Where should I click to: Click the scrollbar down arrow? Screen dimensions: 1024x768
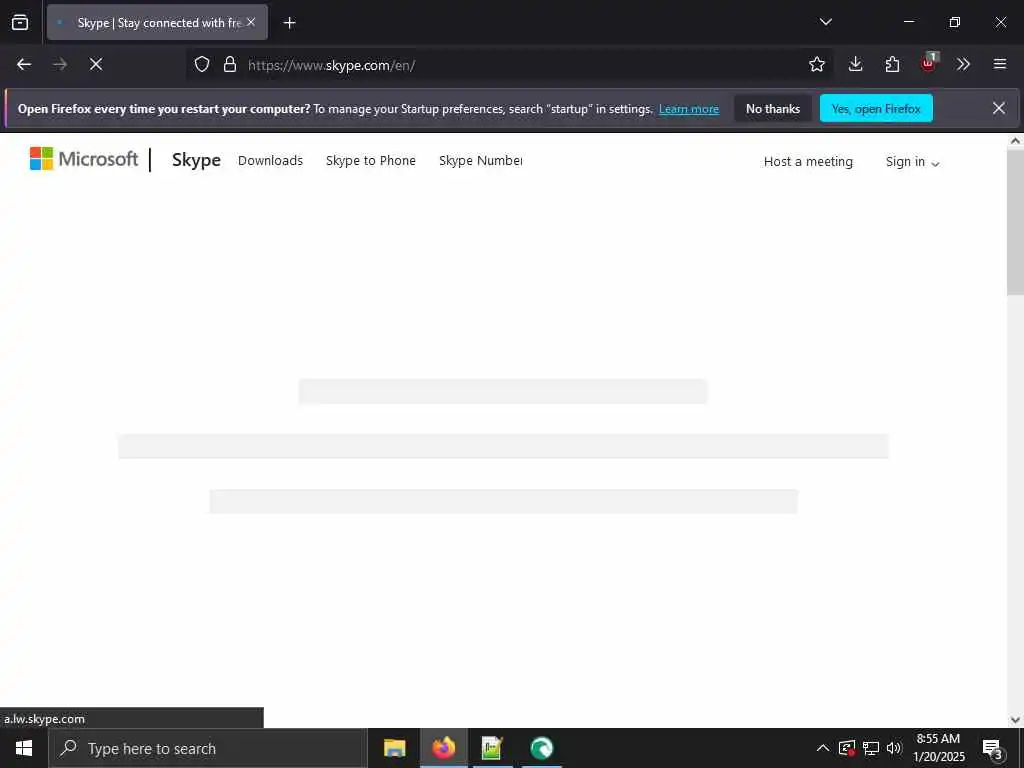point(1015,720)
